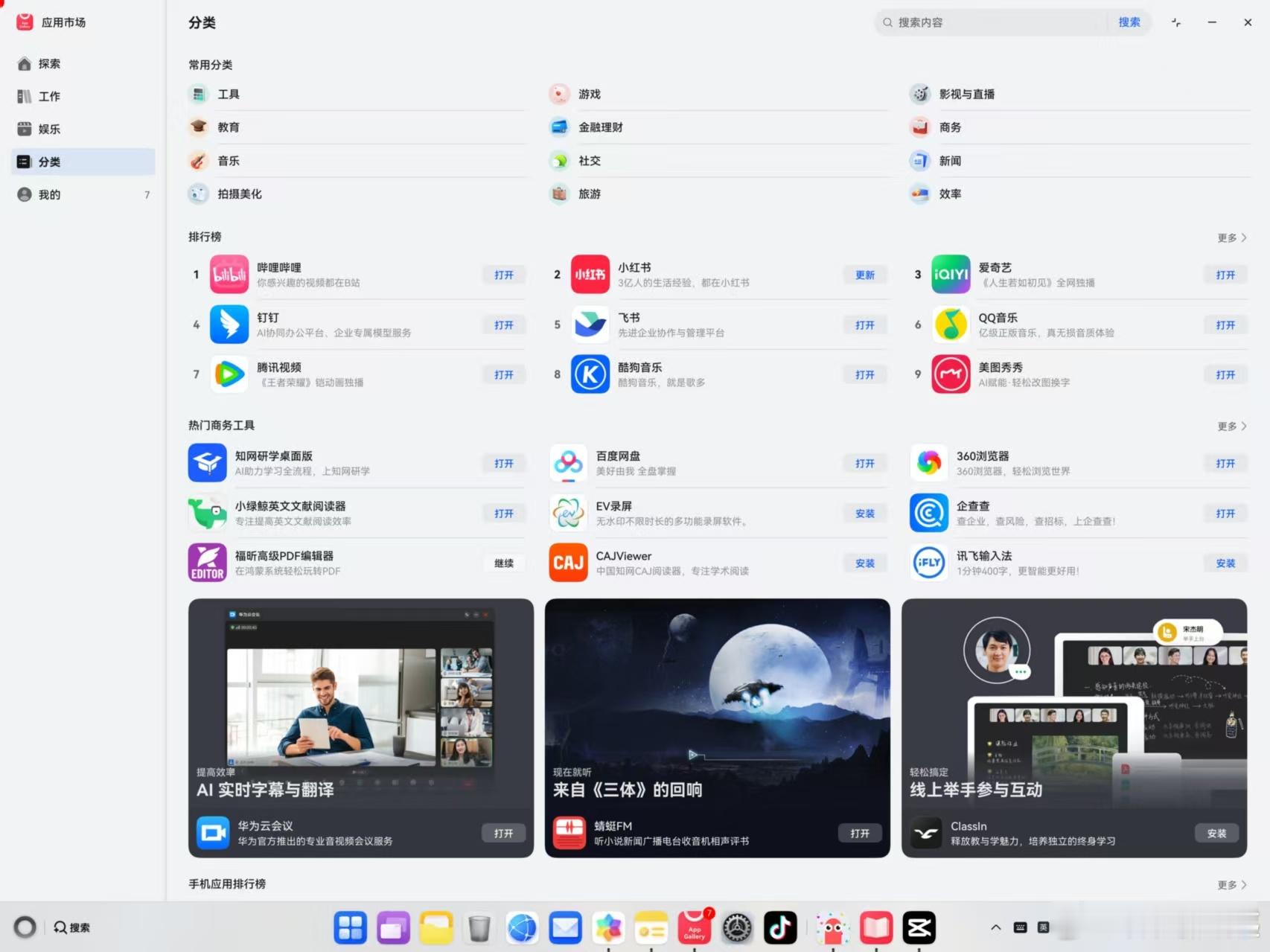Image resolution: width=1270 pixels, height=952 pixels.
Task: Click the 哔哩哔哩 app icon
Action: coord(229,275)
